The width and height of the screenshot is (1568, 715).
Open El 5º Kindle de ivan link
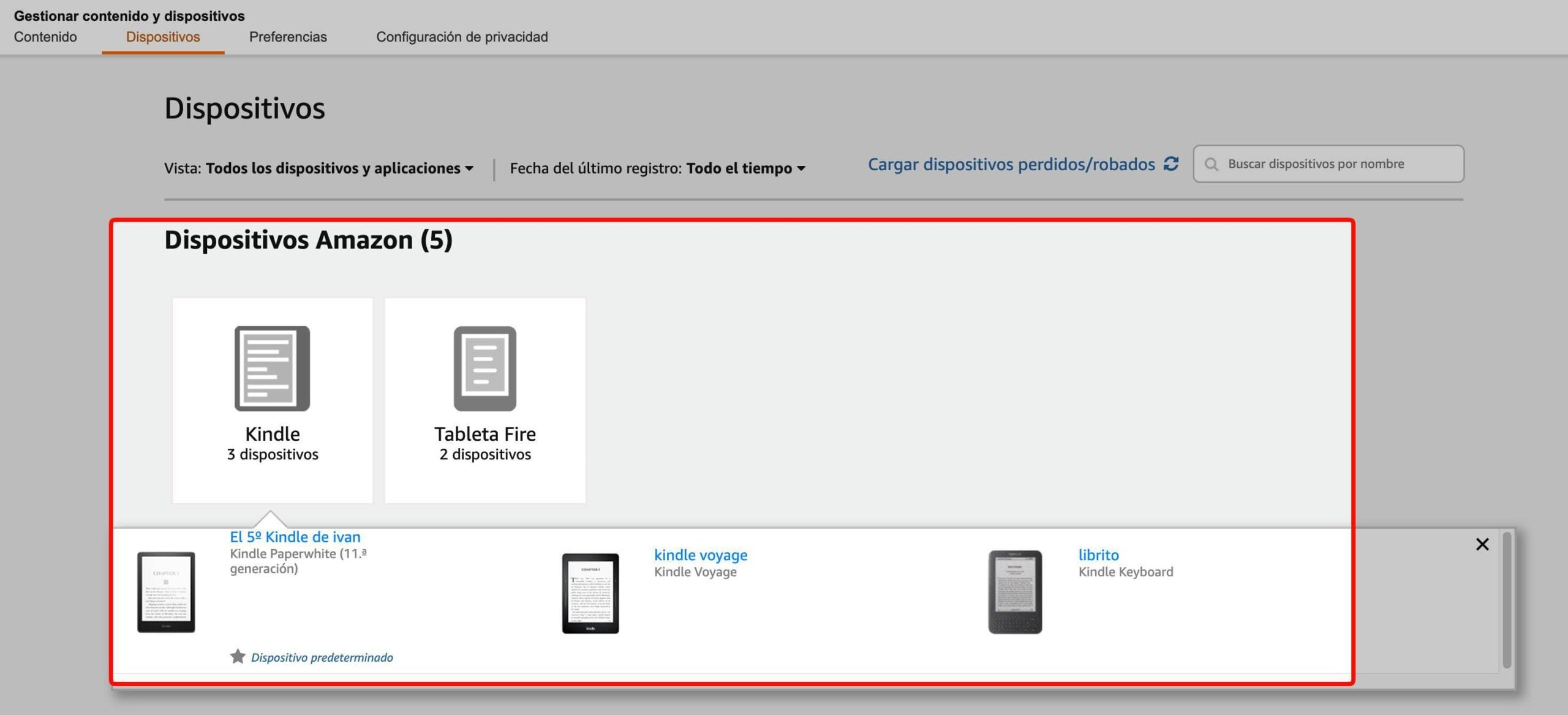[x=295, y=537]
